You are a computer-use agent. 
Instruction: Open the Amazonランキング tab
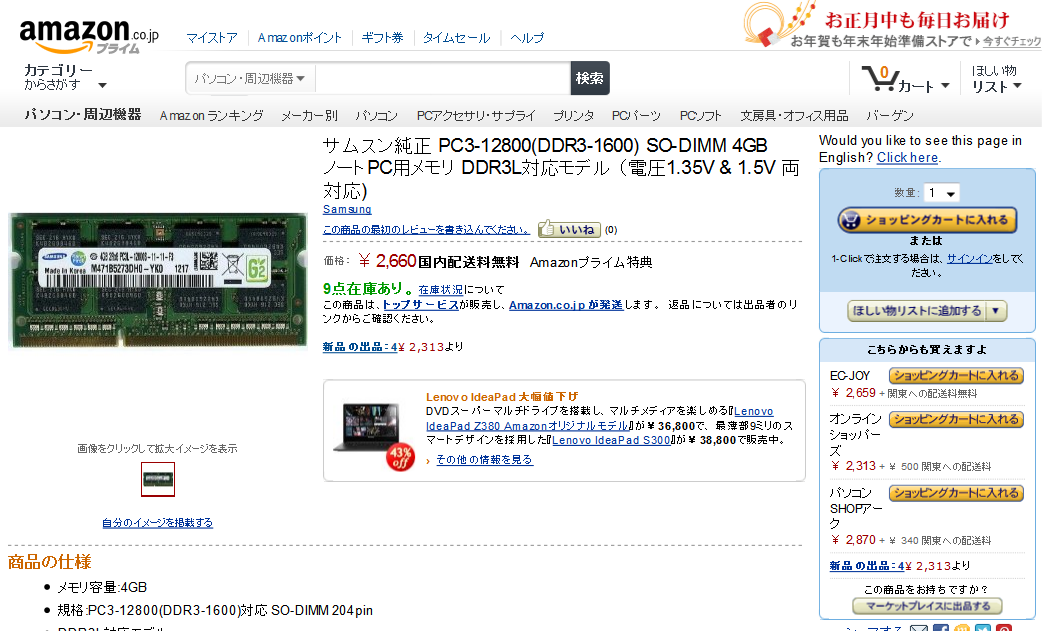tap(211, 116)
